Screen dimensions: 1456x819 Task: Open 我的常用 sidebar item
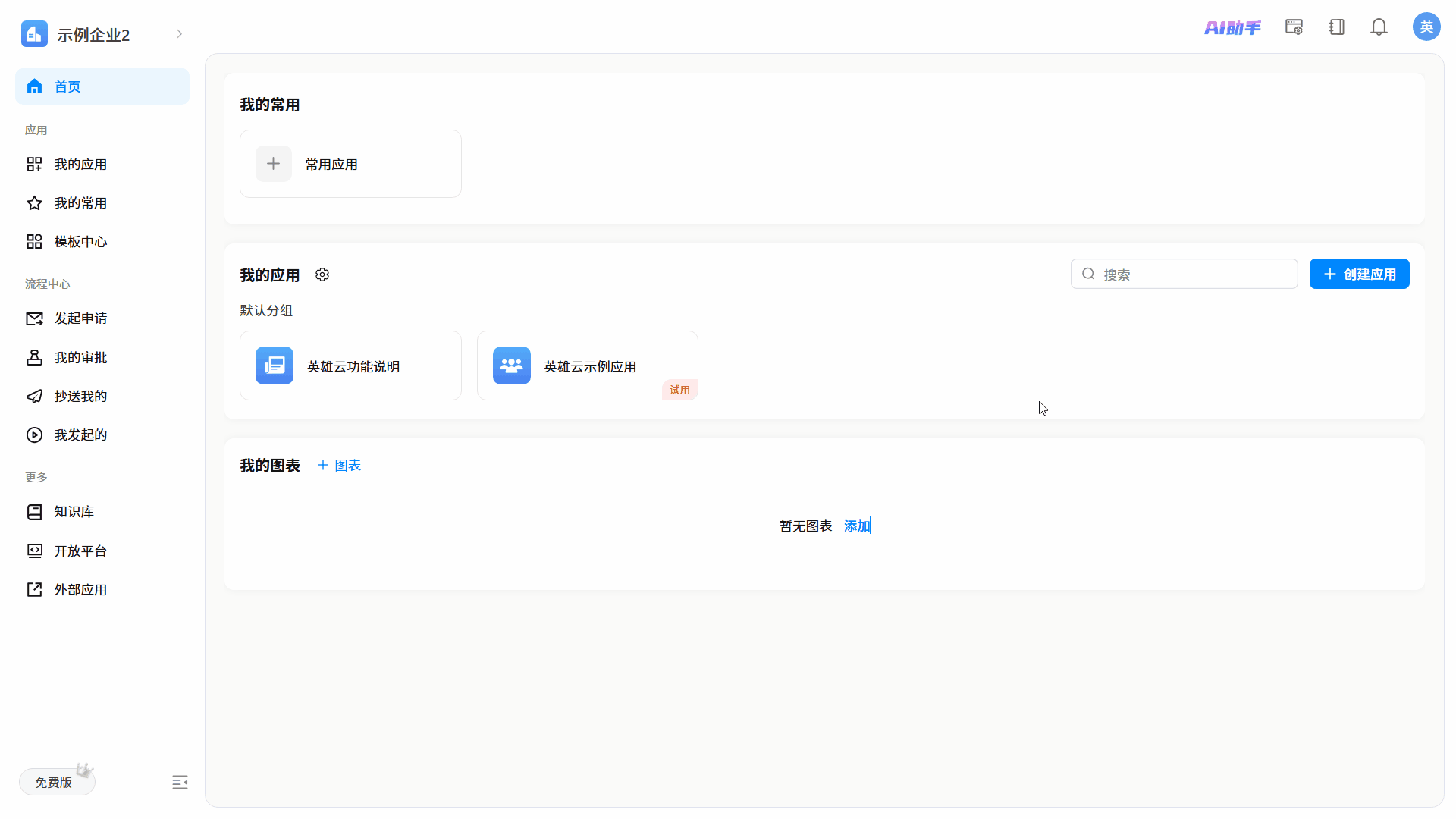point(102,203)
